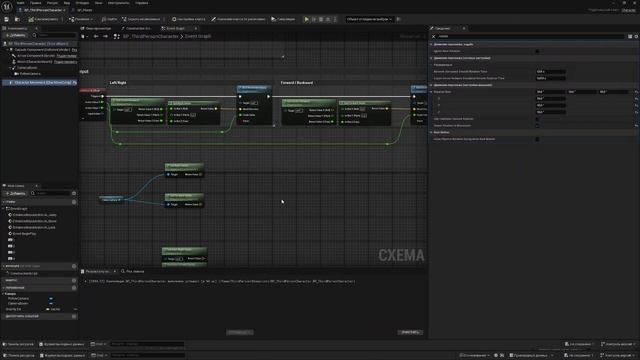
Task: Open the debug object selector dropdown
Action: [x=369, y=19]
